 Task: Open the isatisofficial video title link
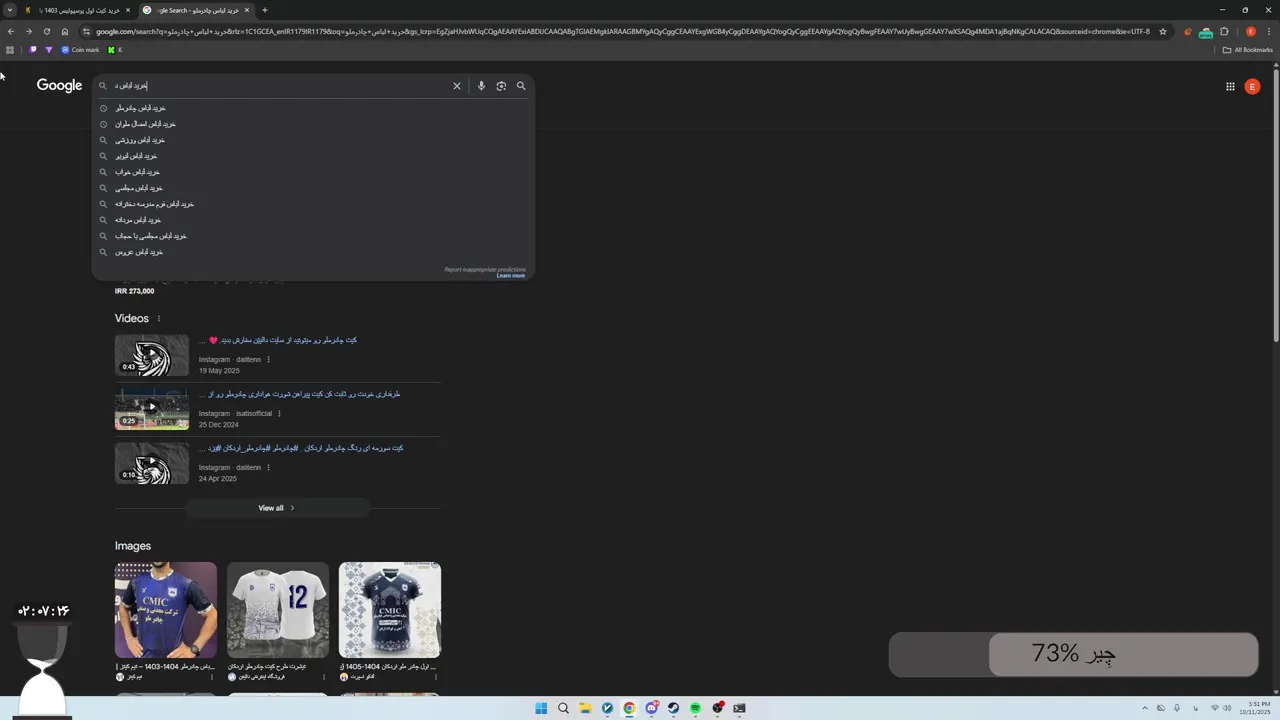(300, 394)
